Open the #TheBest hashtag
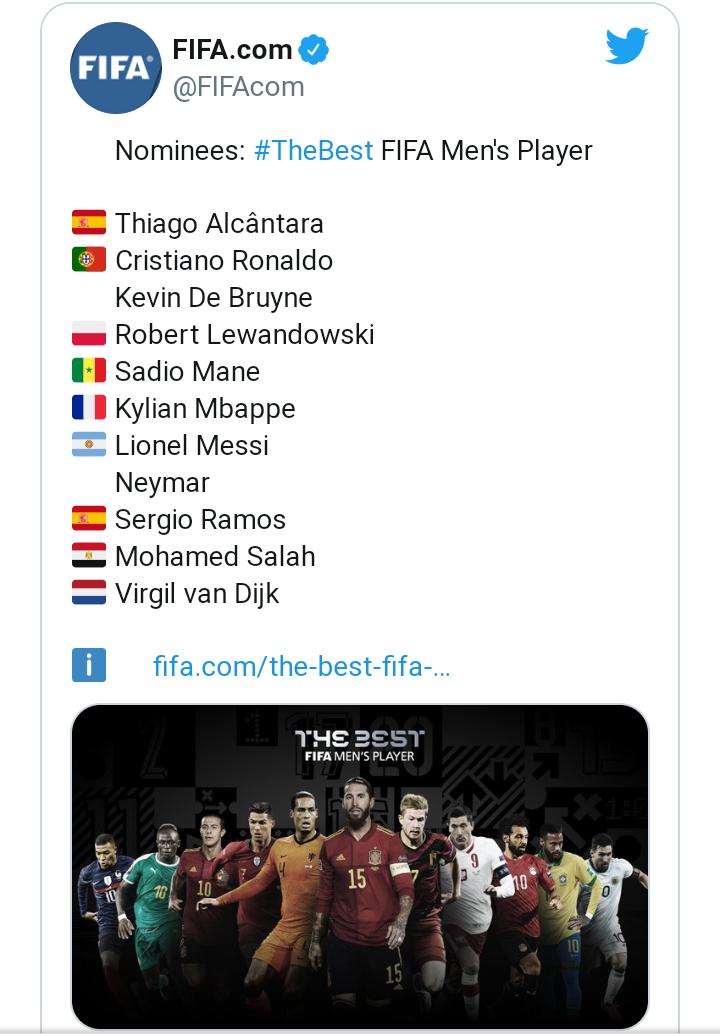Viewport: 720px width, 1034px height. [313, 151]
